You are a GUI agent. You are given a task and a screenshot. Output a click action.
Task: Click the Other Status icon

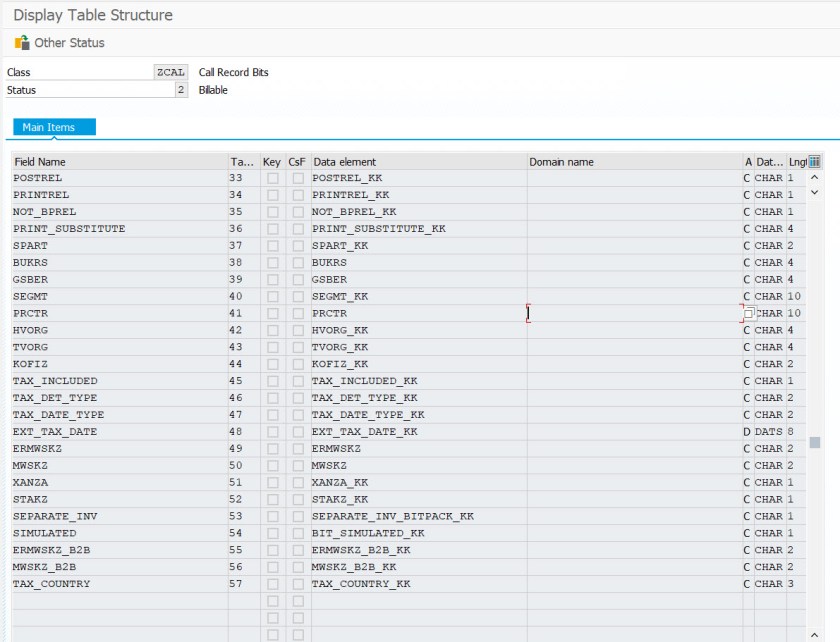[x=22, y=43]
